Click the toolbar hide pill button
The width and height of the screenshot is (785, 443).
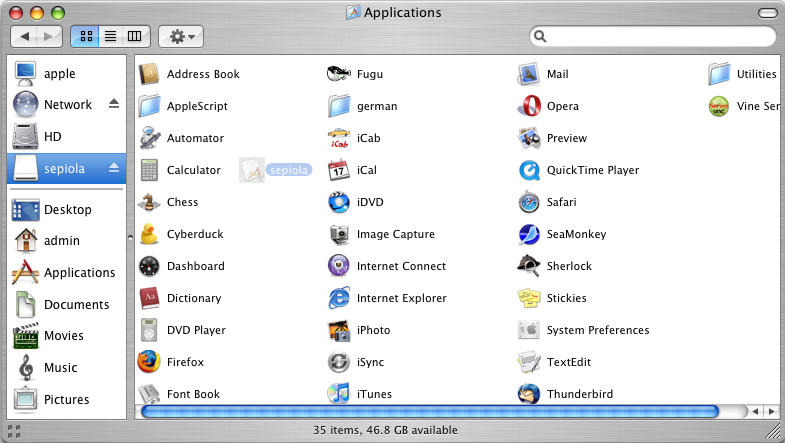[x=767, y=13]
